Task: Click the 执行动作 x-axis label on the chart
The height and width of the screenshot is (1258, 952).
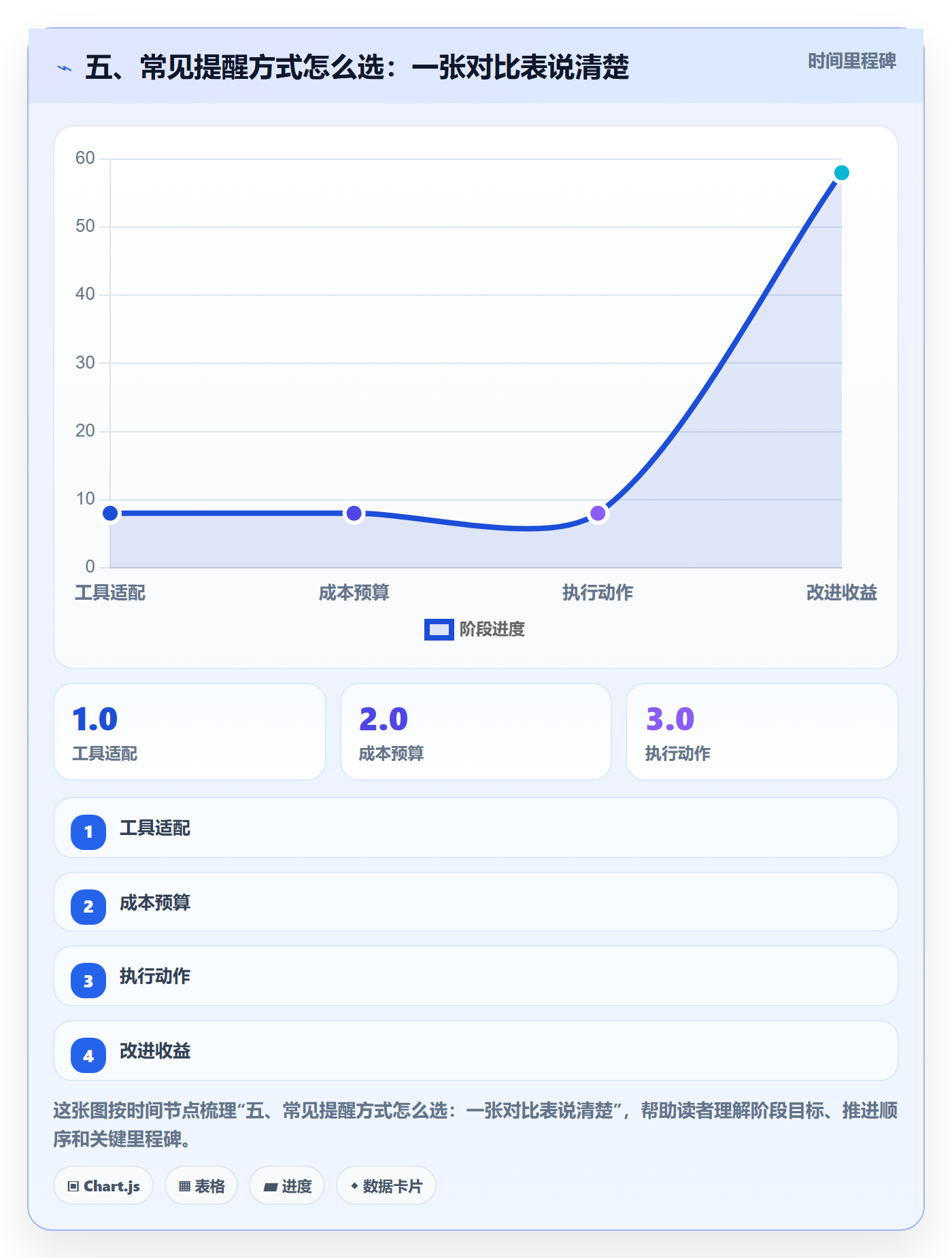Action: pos(598,593)
